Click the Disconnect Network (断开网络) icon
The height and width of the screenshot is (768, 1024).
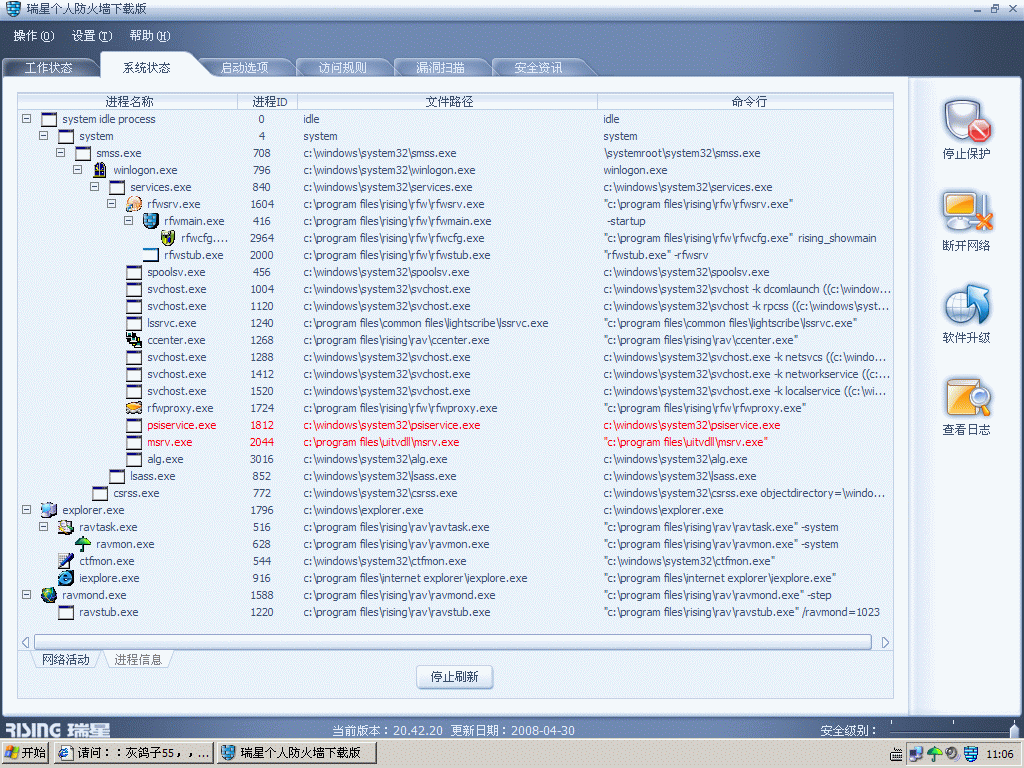(x=967, y=212)
